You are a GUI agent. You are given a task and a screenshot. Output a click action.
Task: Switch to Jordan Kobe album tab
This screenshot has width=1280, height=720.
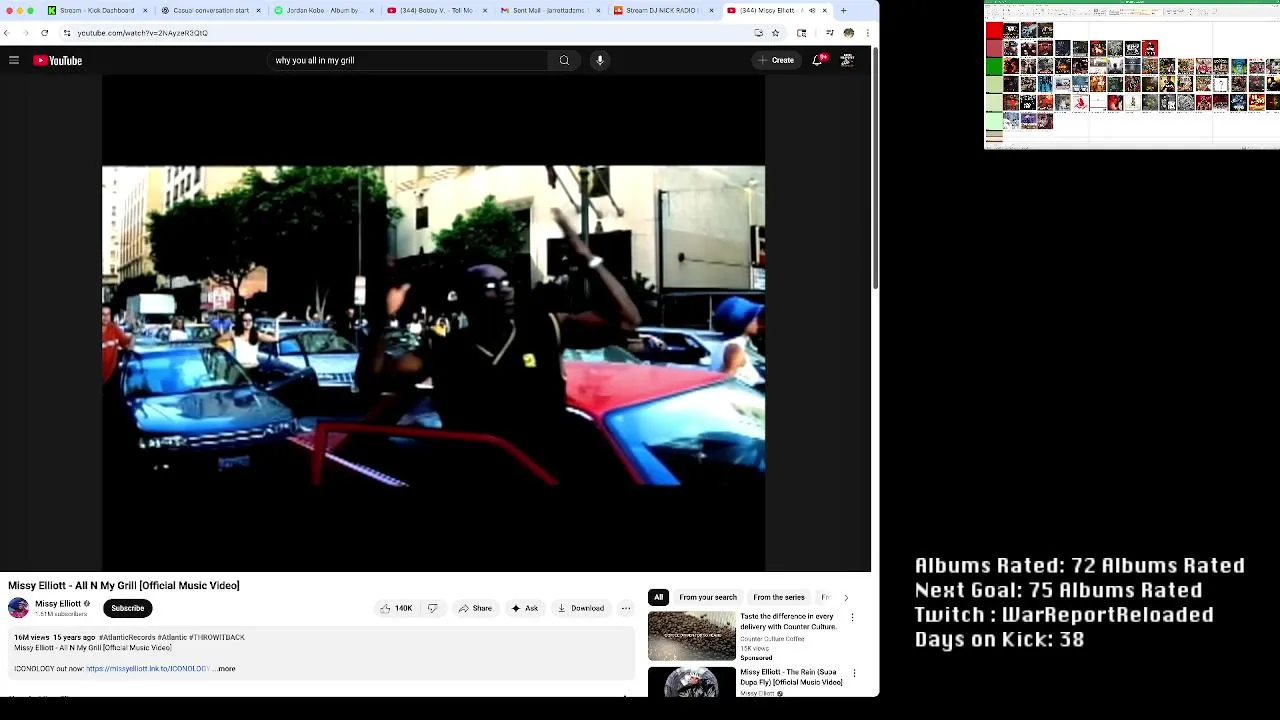[324, 11]
